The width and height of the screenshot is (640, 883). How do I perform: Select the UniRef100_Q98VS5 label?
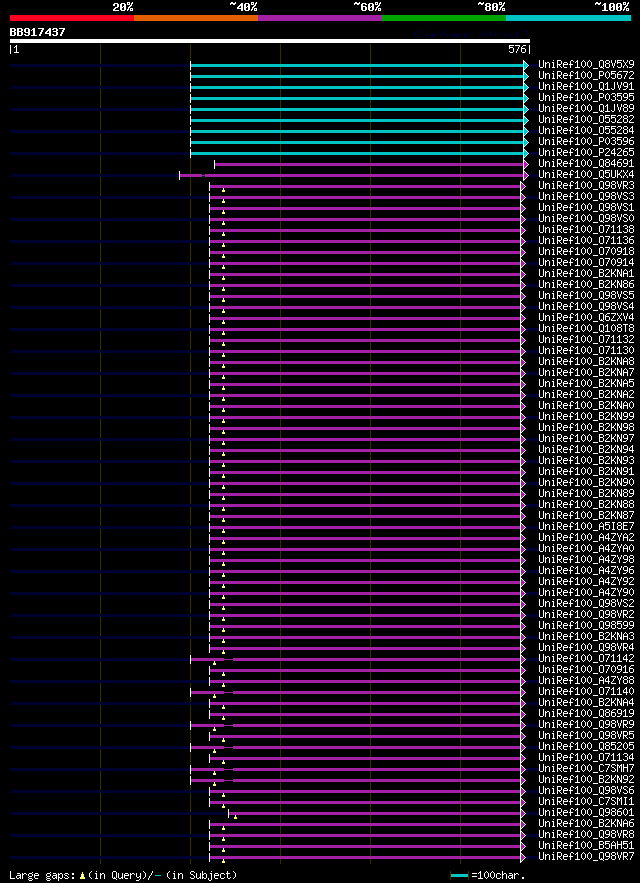pos(586,296)
